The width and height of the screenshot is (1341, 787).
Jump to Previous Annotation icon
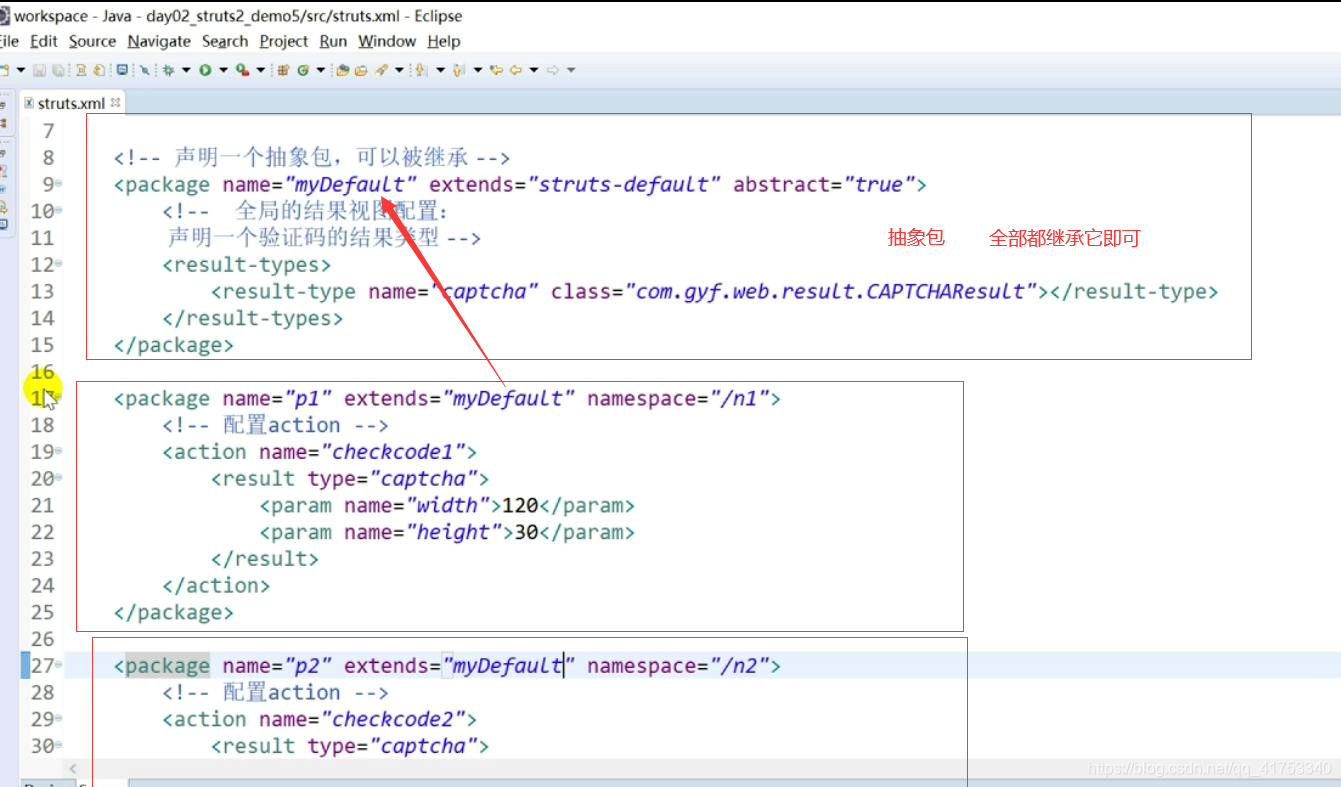[457, 70]
